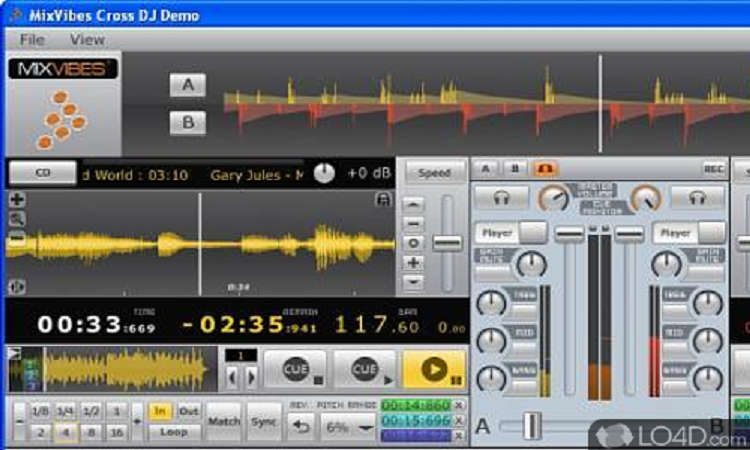
Task: Click the yellow play/pause button
Action: (434, 369)
